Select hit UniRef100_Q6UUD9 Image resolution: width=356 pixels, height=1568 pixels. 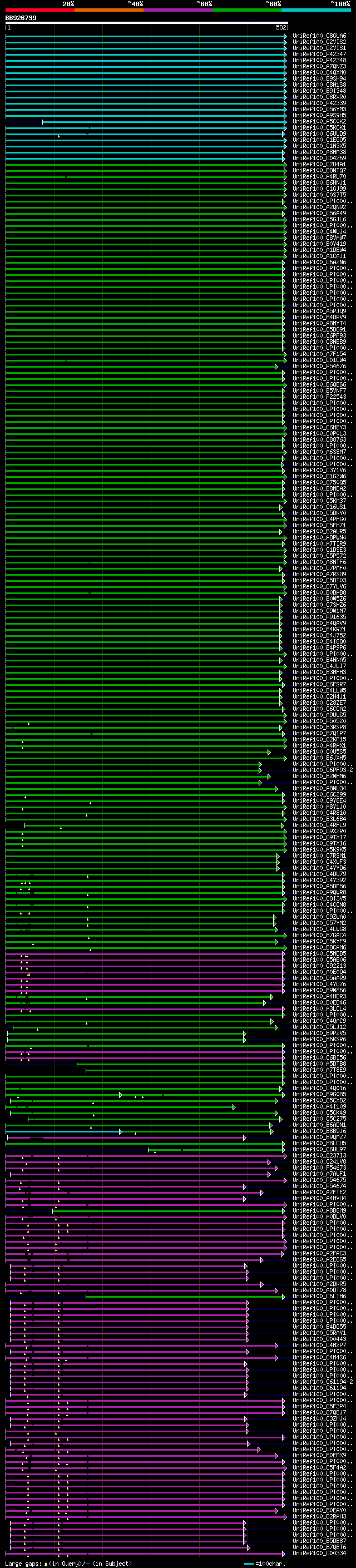[319, 134]
